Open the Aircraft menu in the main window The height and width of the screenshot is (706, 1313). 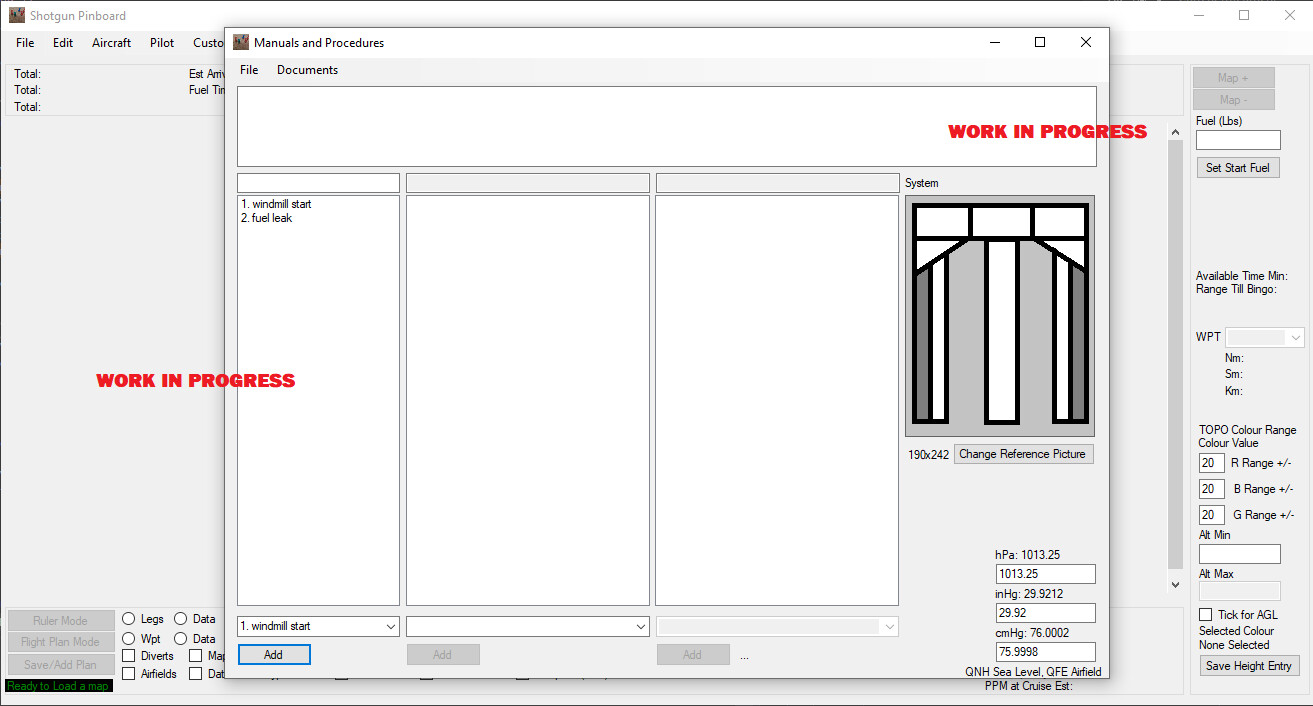pos(111,43)
